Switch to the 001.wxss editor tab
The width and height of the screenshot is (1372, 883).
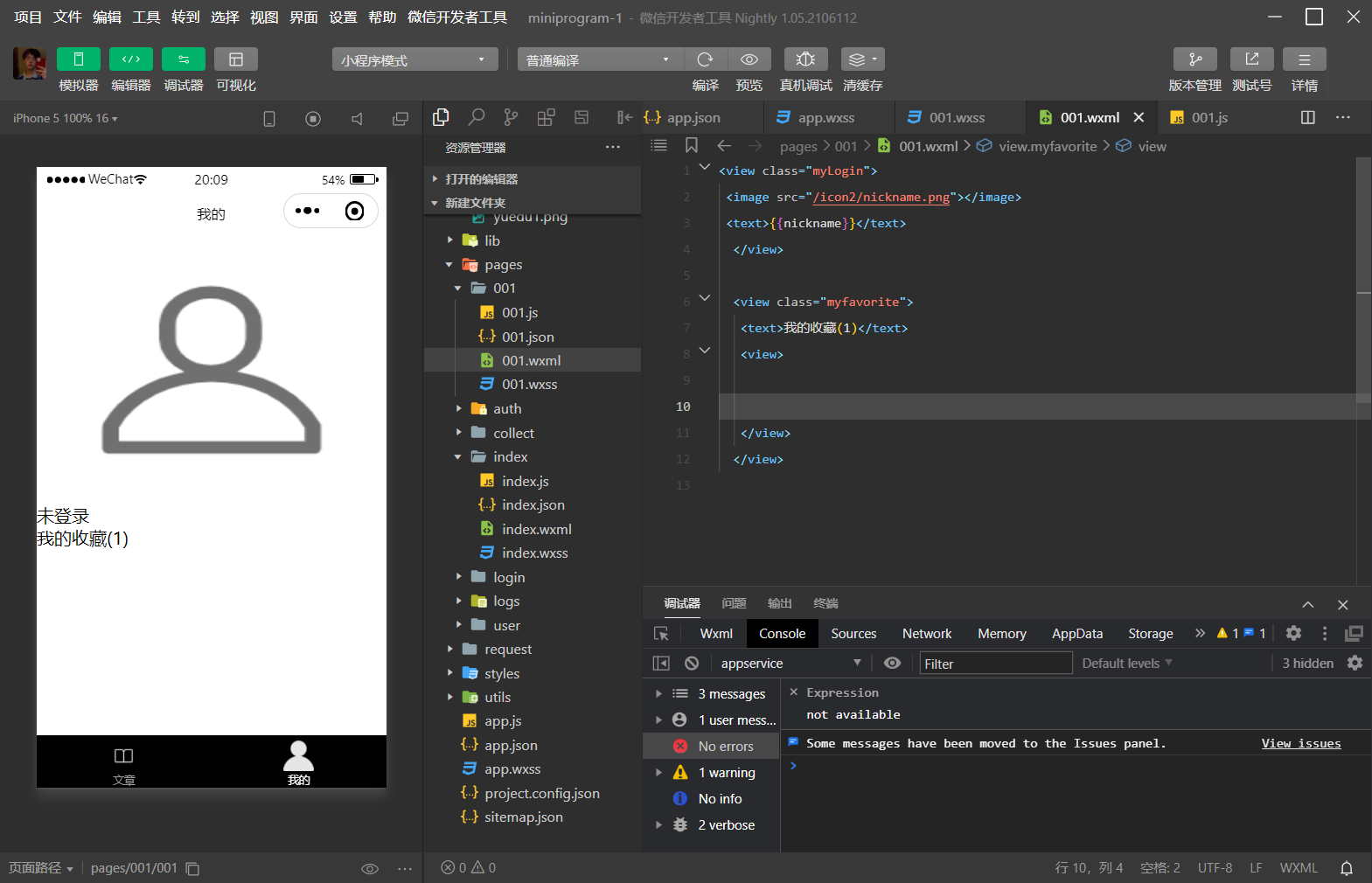(x=956, y=117)
